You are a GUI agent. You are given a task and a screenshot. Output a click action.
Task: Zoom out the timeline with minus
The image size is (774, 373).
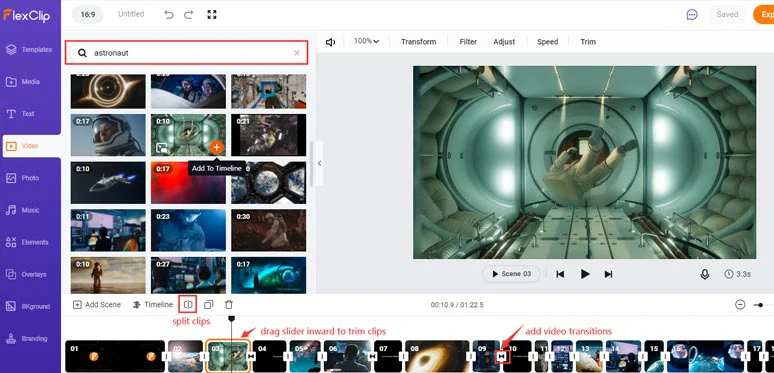coord(739,305)
